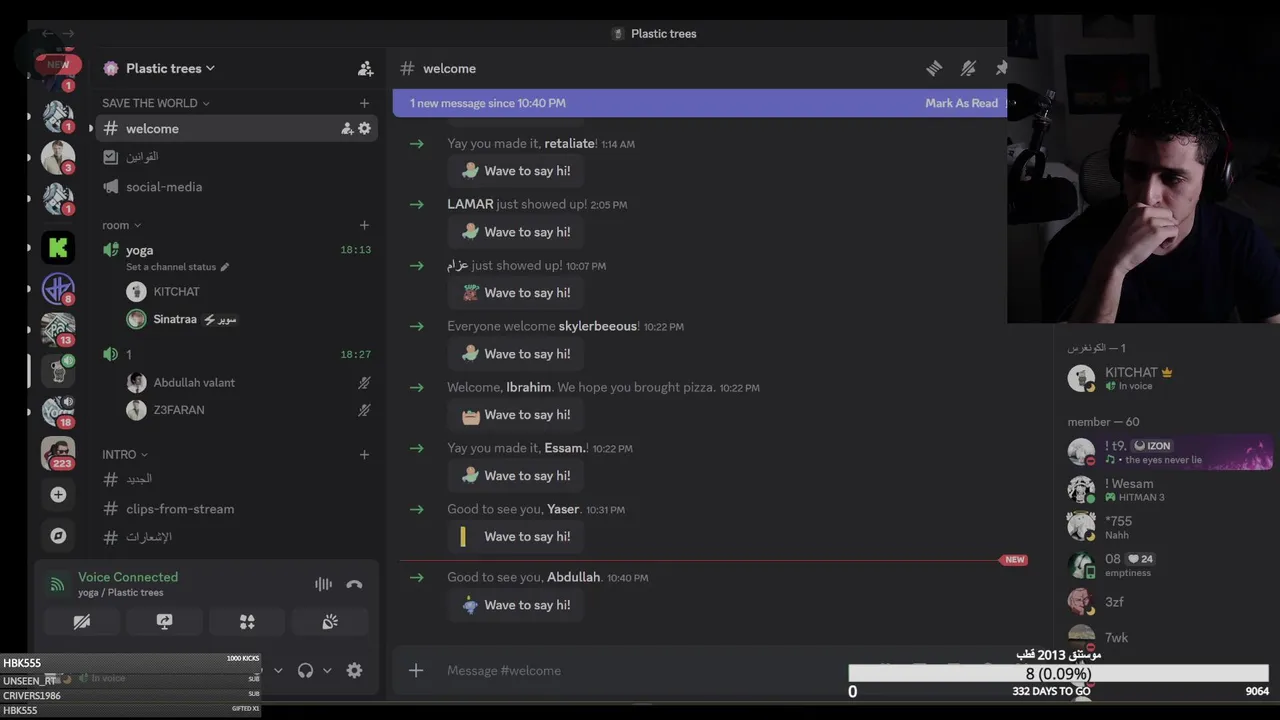Open the green Kick server icon
This screenshot has width=1280, height=720.
pos(58,247)
